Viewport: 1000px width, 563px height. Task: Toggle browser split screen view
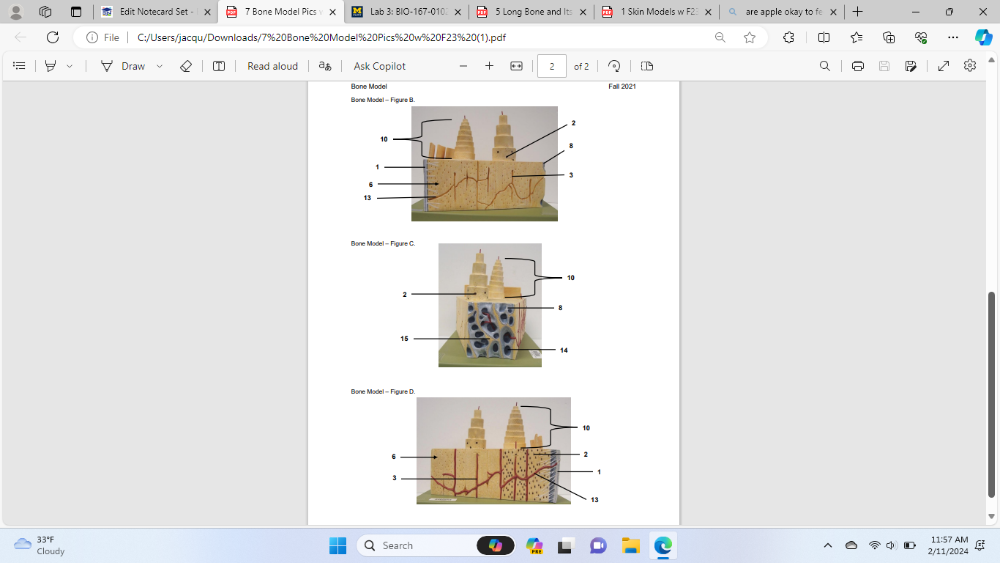[x=823, y=37]
